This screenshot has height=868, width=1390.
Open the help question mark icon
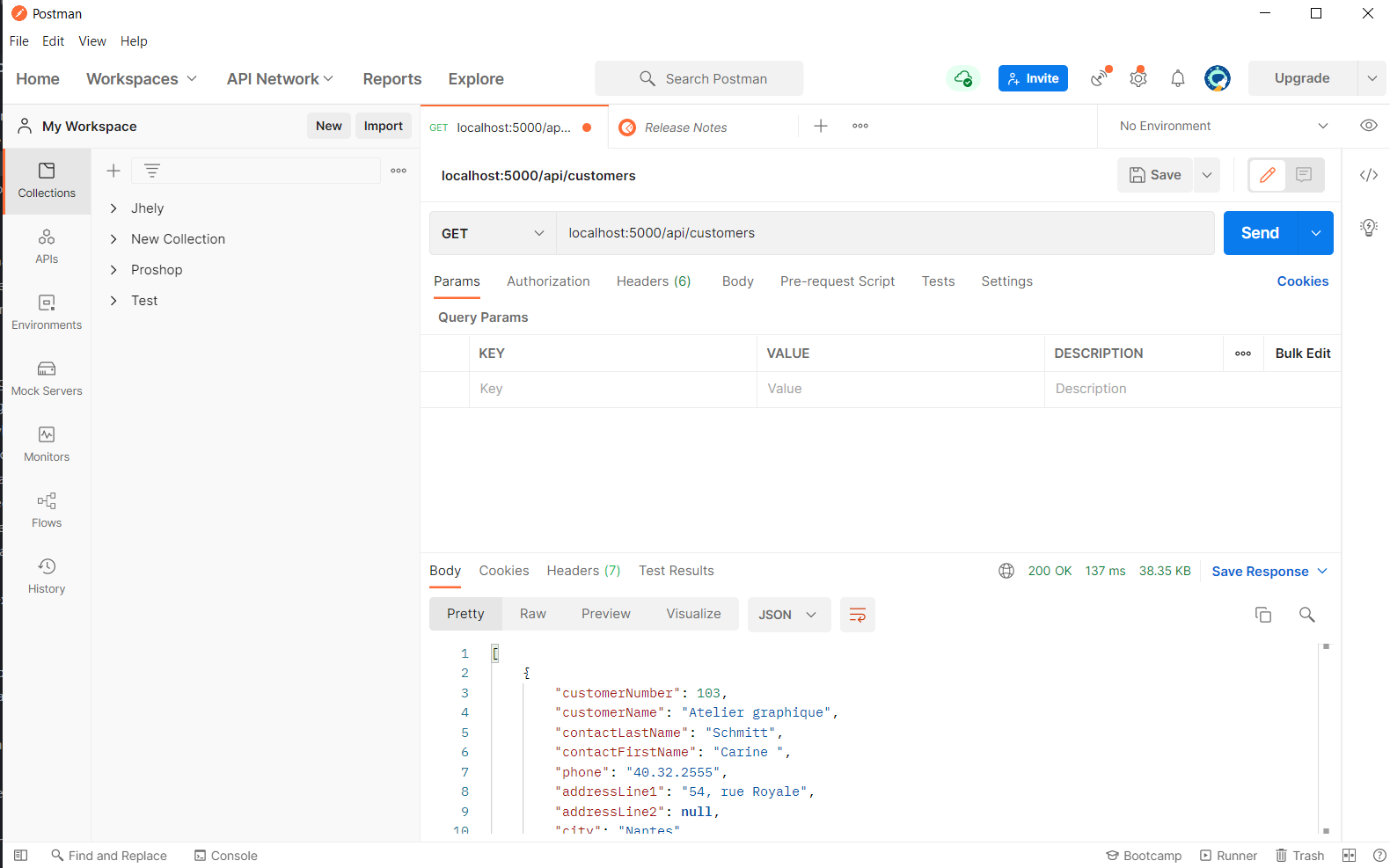tap(1379, 856)
